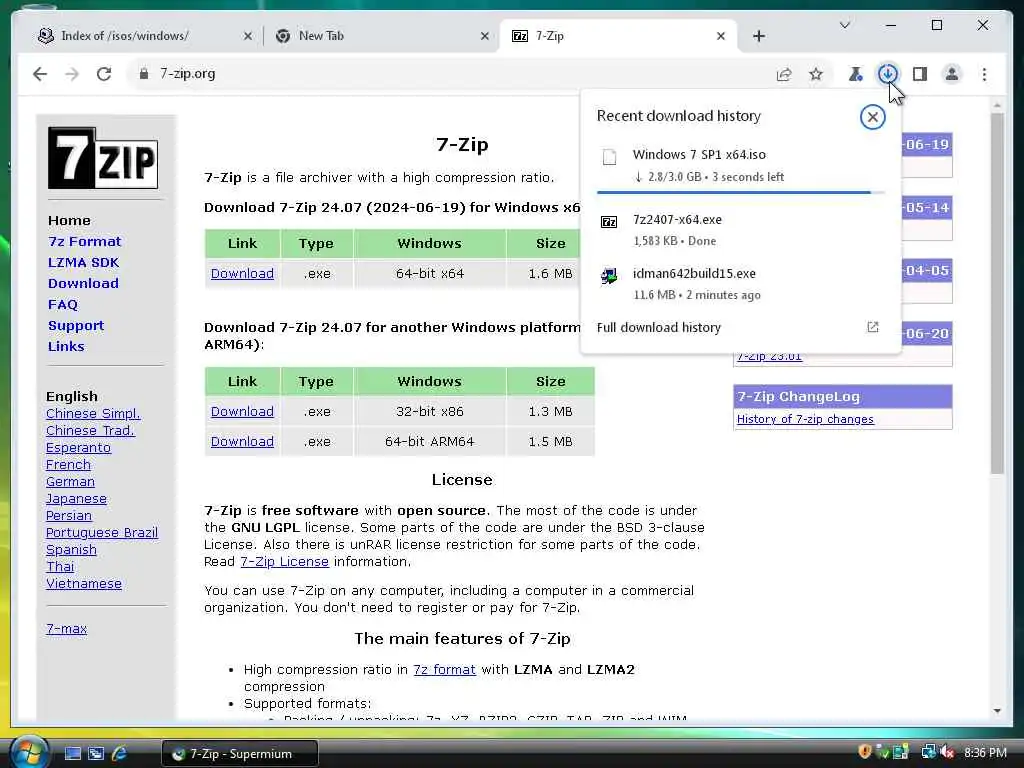Viewport: 1024px width, 768px height.
Task: Open a new tab with plus button
Action: [758, 36]
